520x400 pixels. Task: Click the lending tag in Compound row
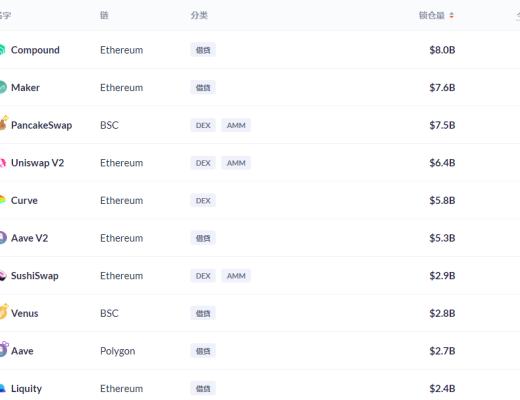[x=203, y=50]
